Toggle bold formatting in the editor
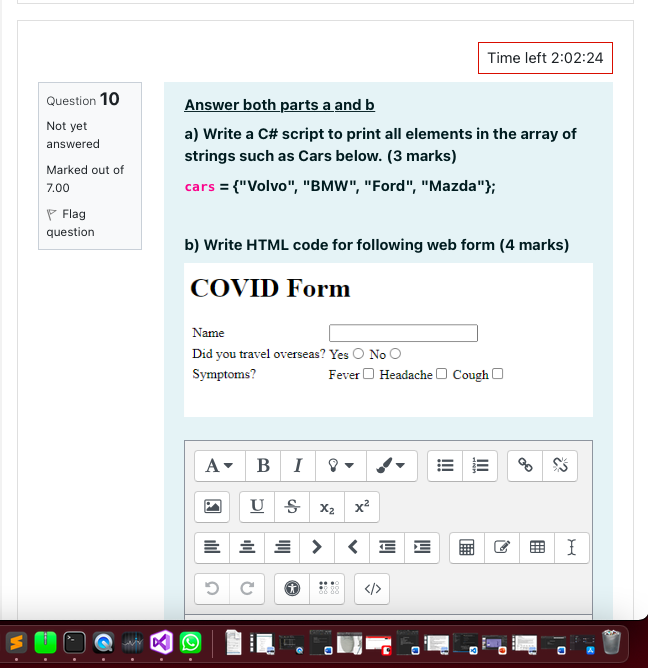 (x=263, y=466)
